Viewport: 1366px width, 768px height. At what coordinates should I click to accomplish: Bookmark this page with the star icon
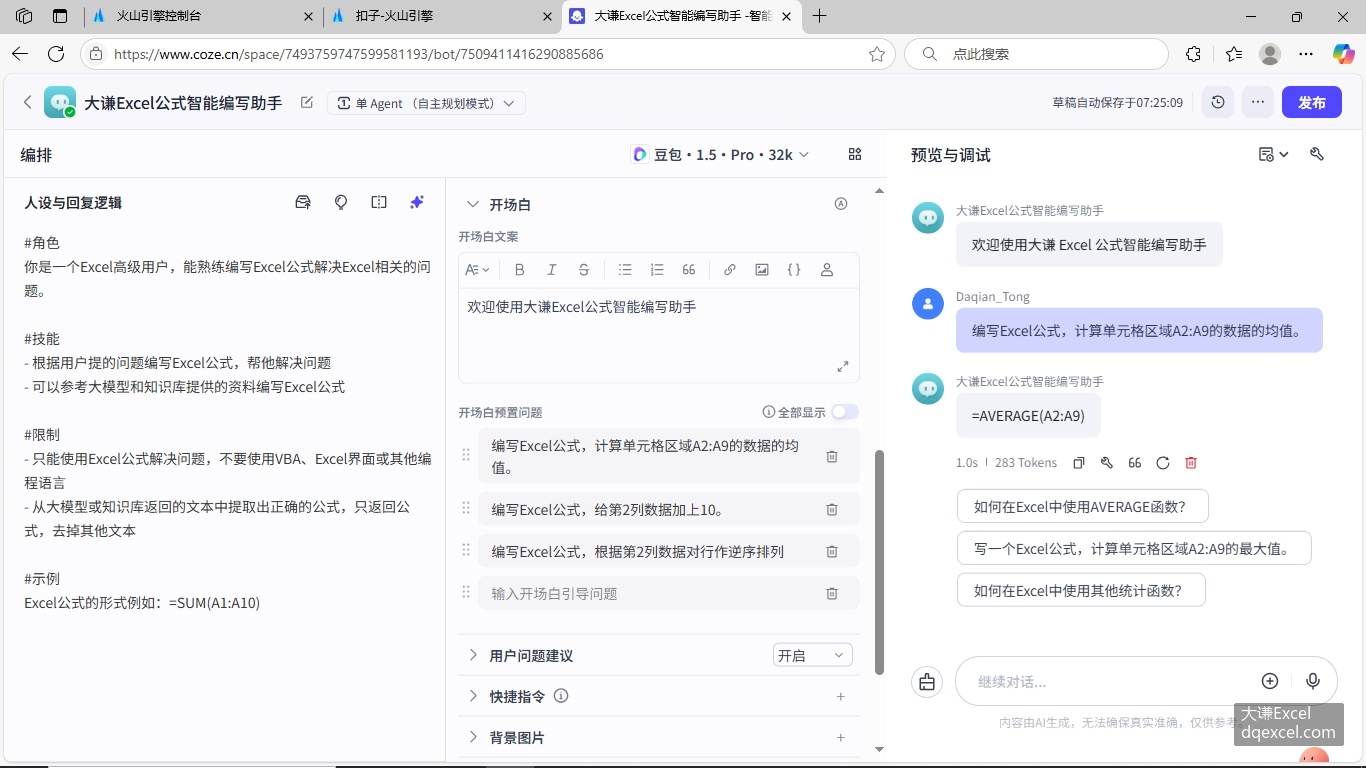tap(877, 54)
